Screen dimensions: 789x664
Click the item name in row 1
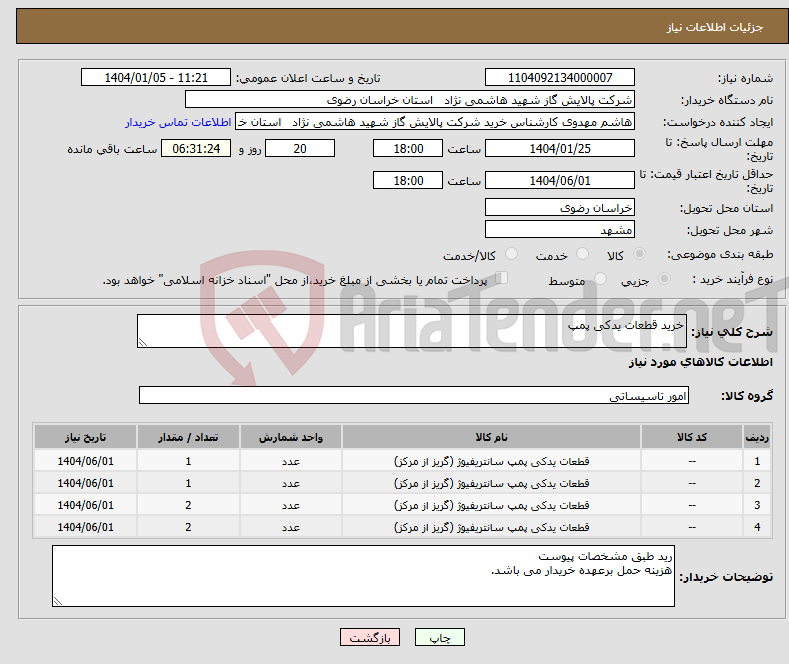click(x=492, y=461)
